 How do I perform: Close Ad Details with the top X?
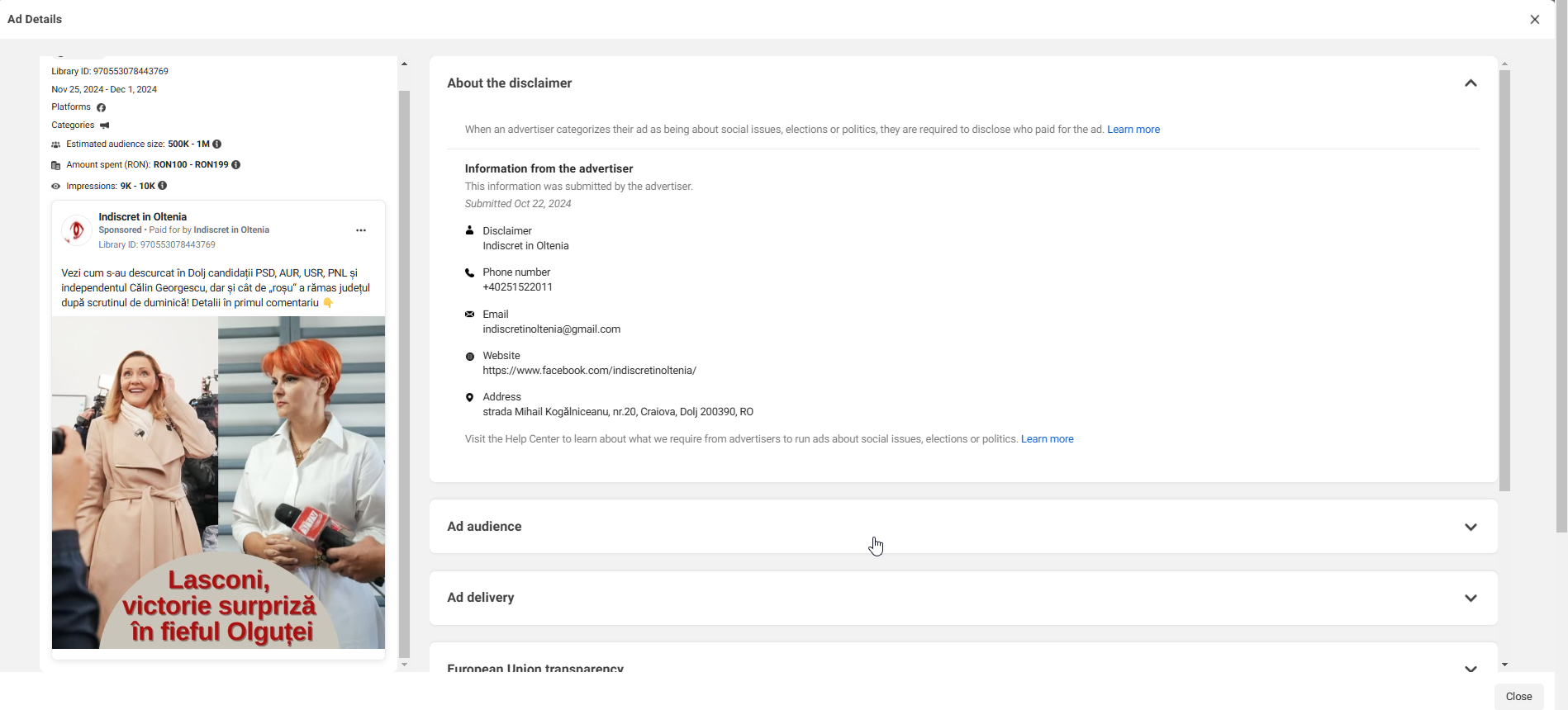click(x=1534, y=19)
